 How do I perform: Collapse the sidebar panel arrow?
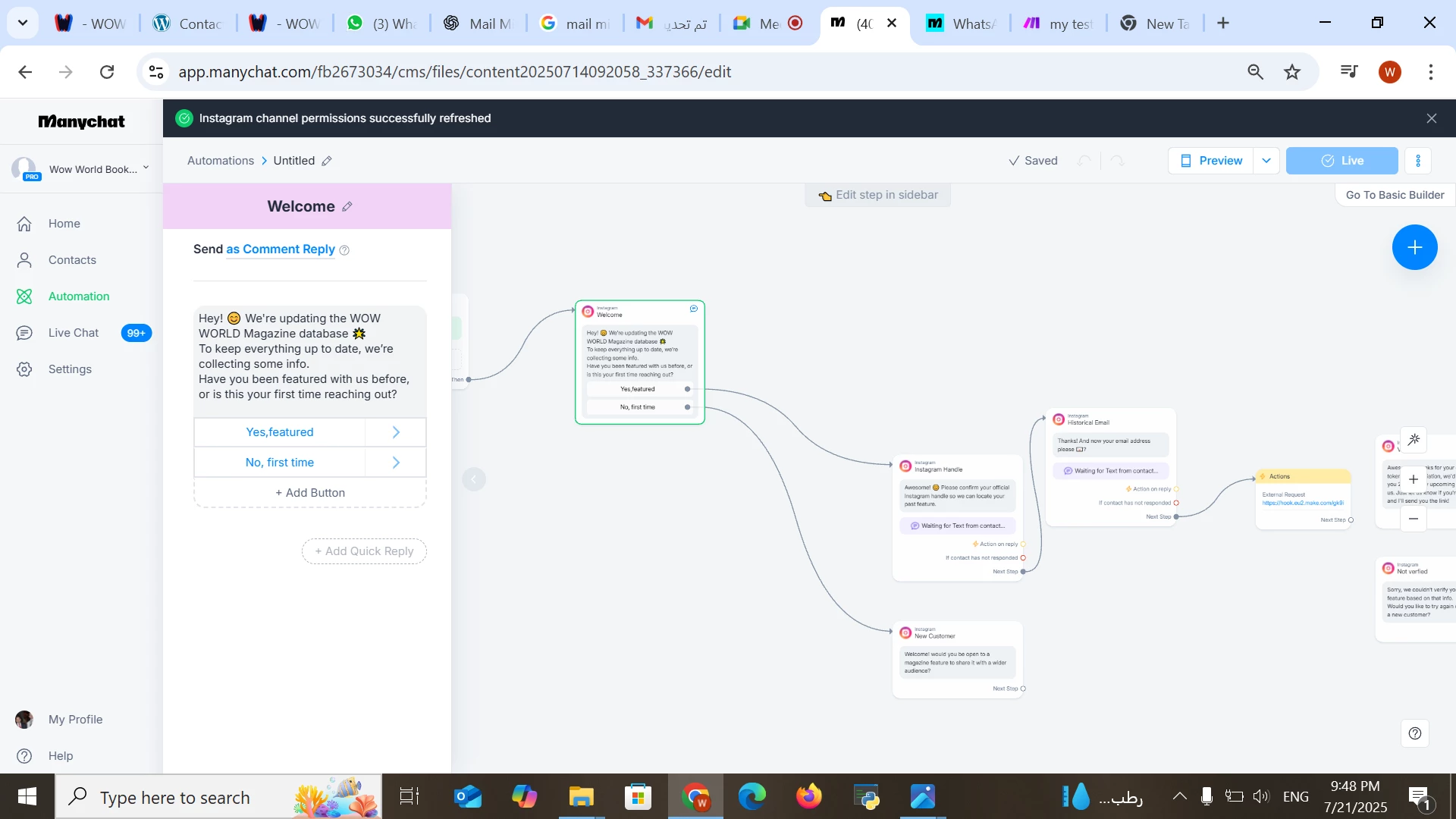point(474,479)
